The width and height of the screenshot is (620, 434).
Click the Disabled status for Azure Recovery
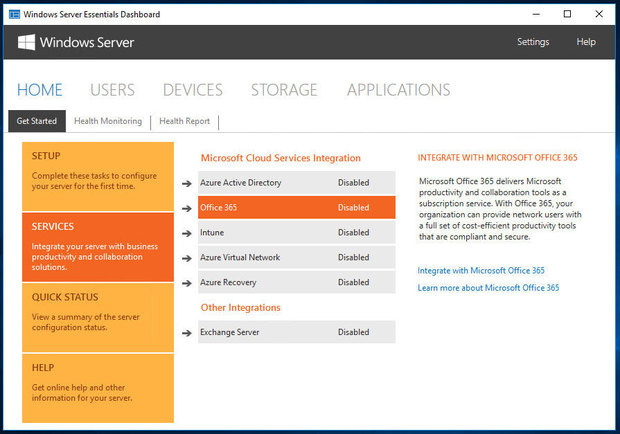pos(353,282)
